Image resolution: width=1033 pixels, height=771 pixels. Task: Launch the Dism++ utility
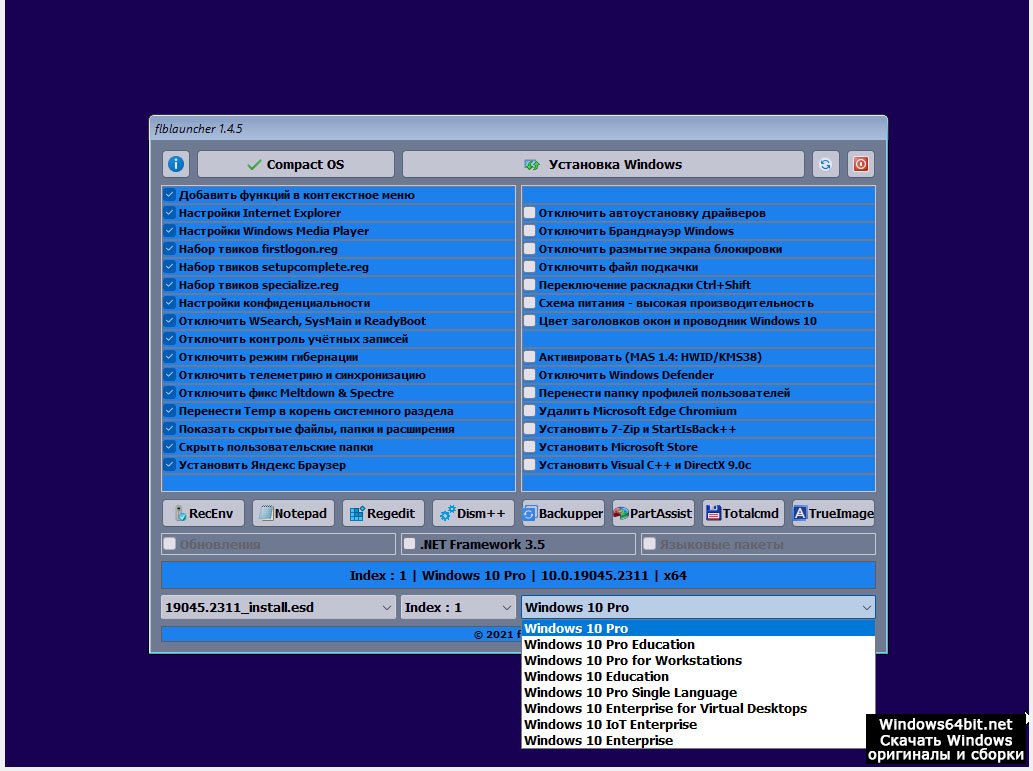coord(473,513)
